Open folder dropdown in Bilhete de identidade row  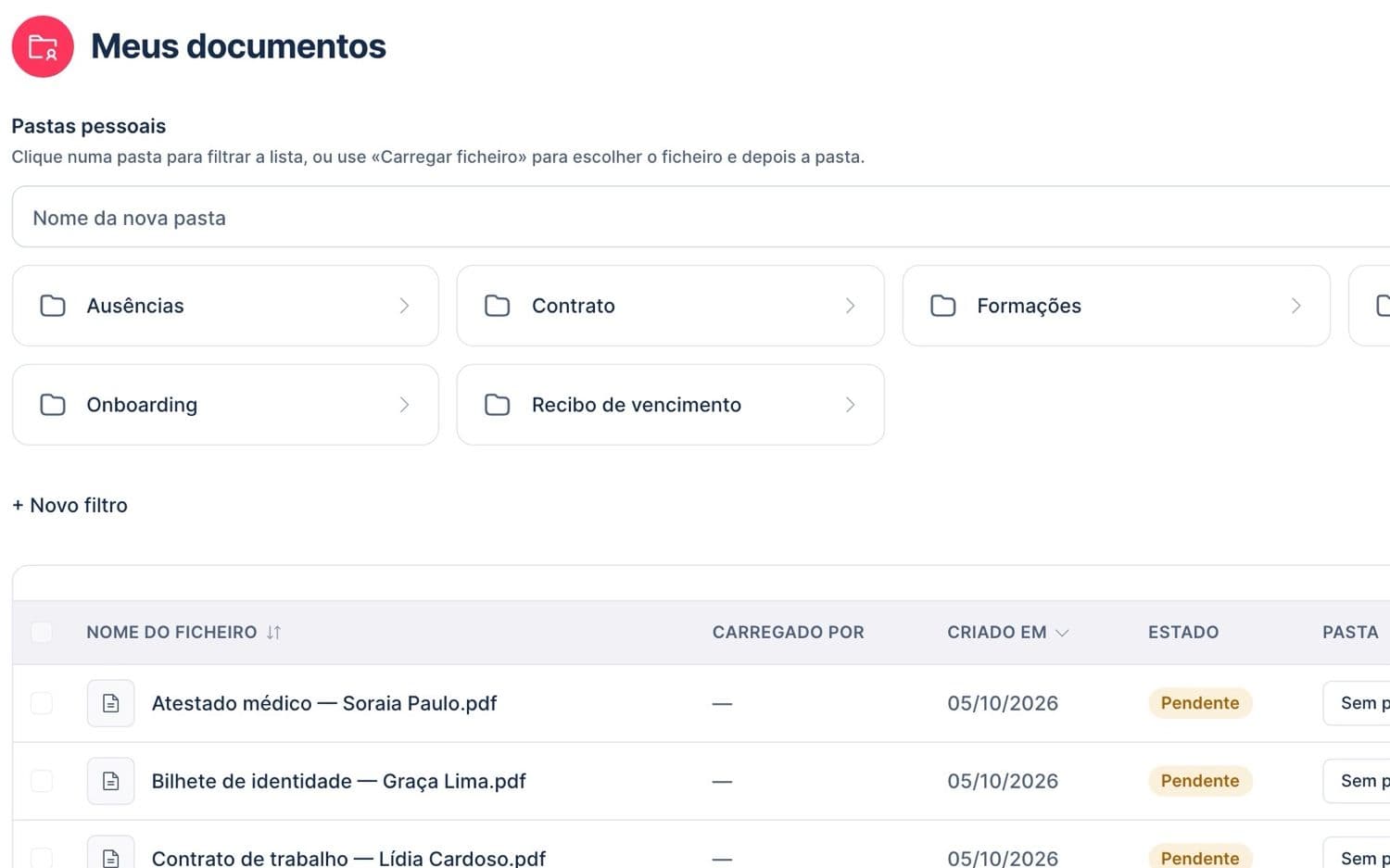coord(1357,781)
